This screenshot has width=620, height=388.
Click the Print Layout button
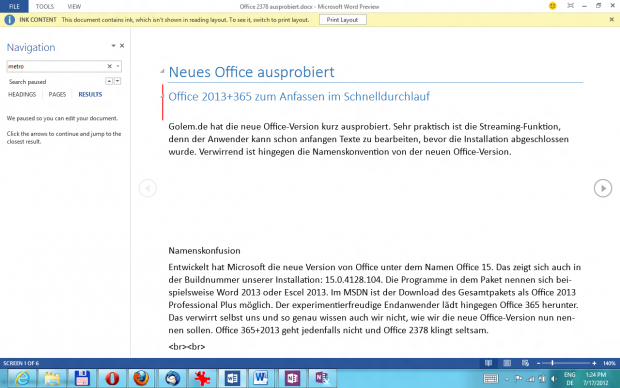pos(342,20)
